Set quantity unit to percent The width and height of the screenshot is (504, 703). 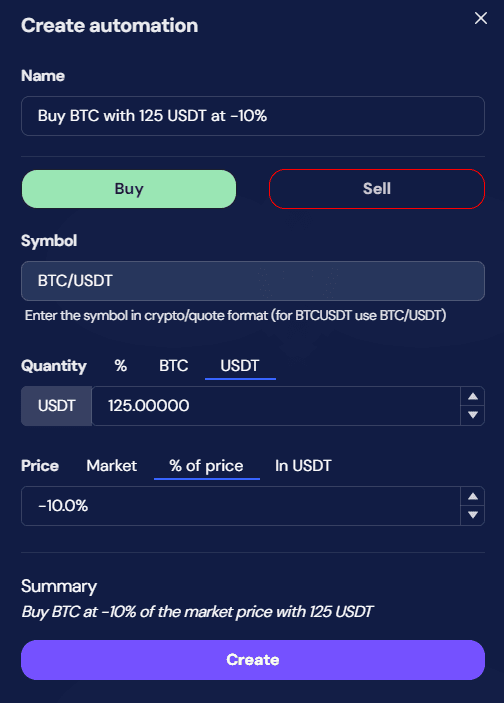(x=121, y=366)
